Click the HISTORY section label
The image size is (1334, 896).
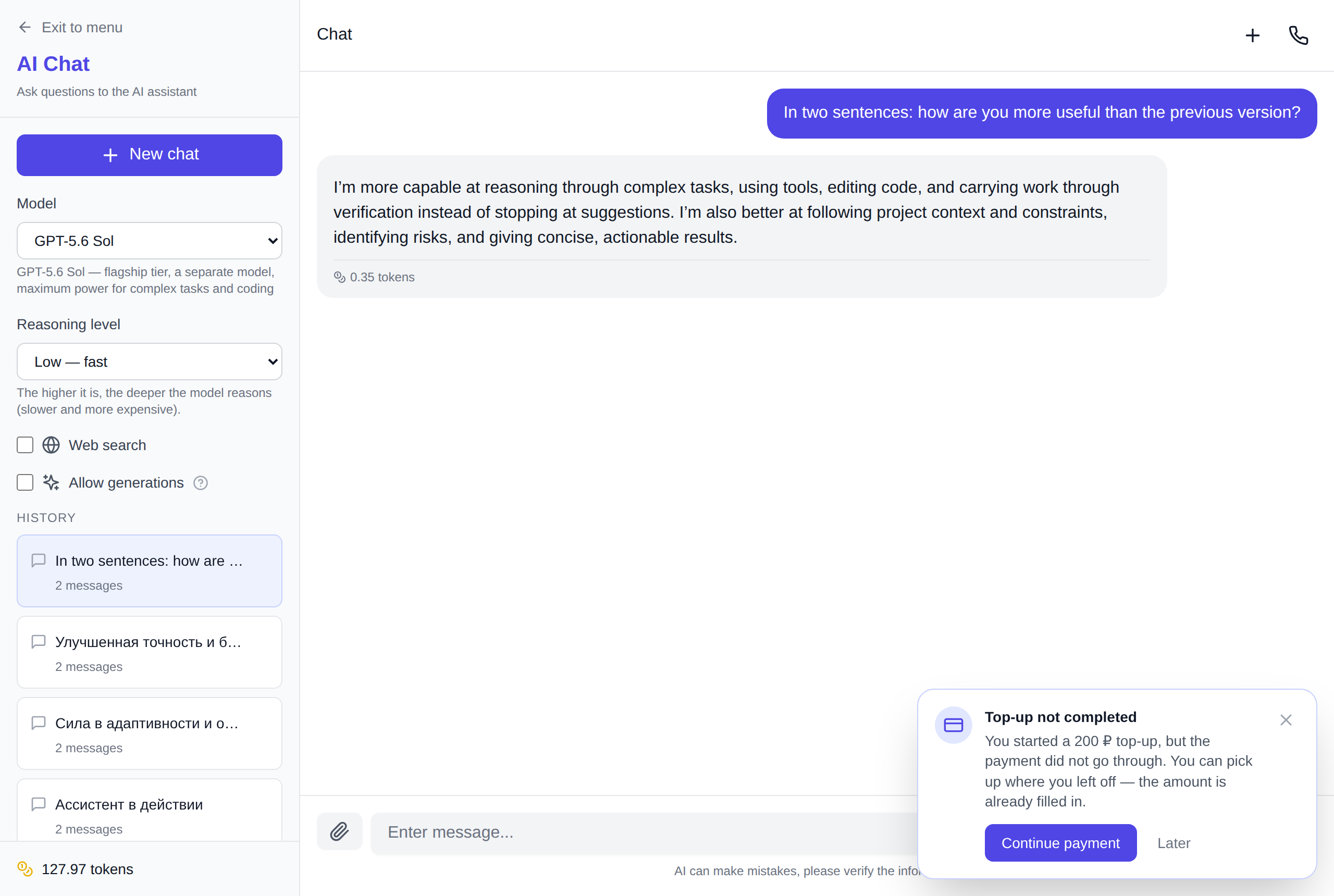click(x=46, y=518)
